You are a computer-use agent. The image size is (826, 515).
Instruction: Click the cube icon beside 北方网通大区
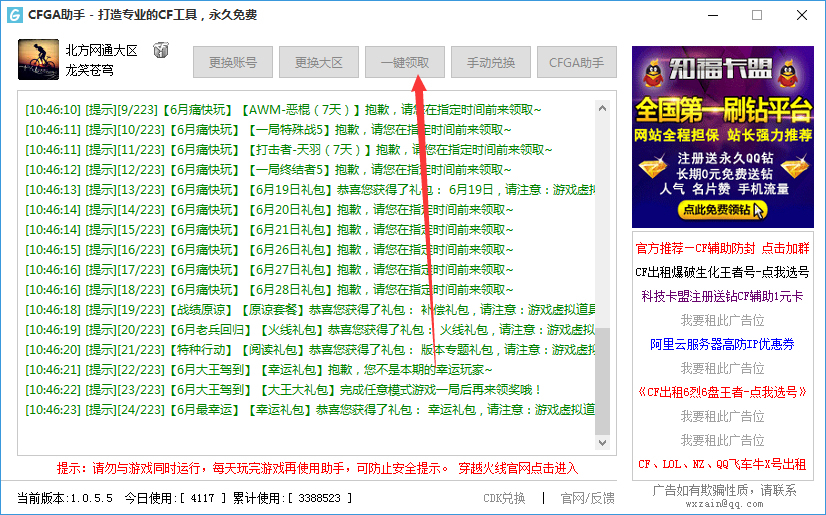pyautogui.click(x=161, y=51)
